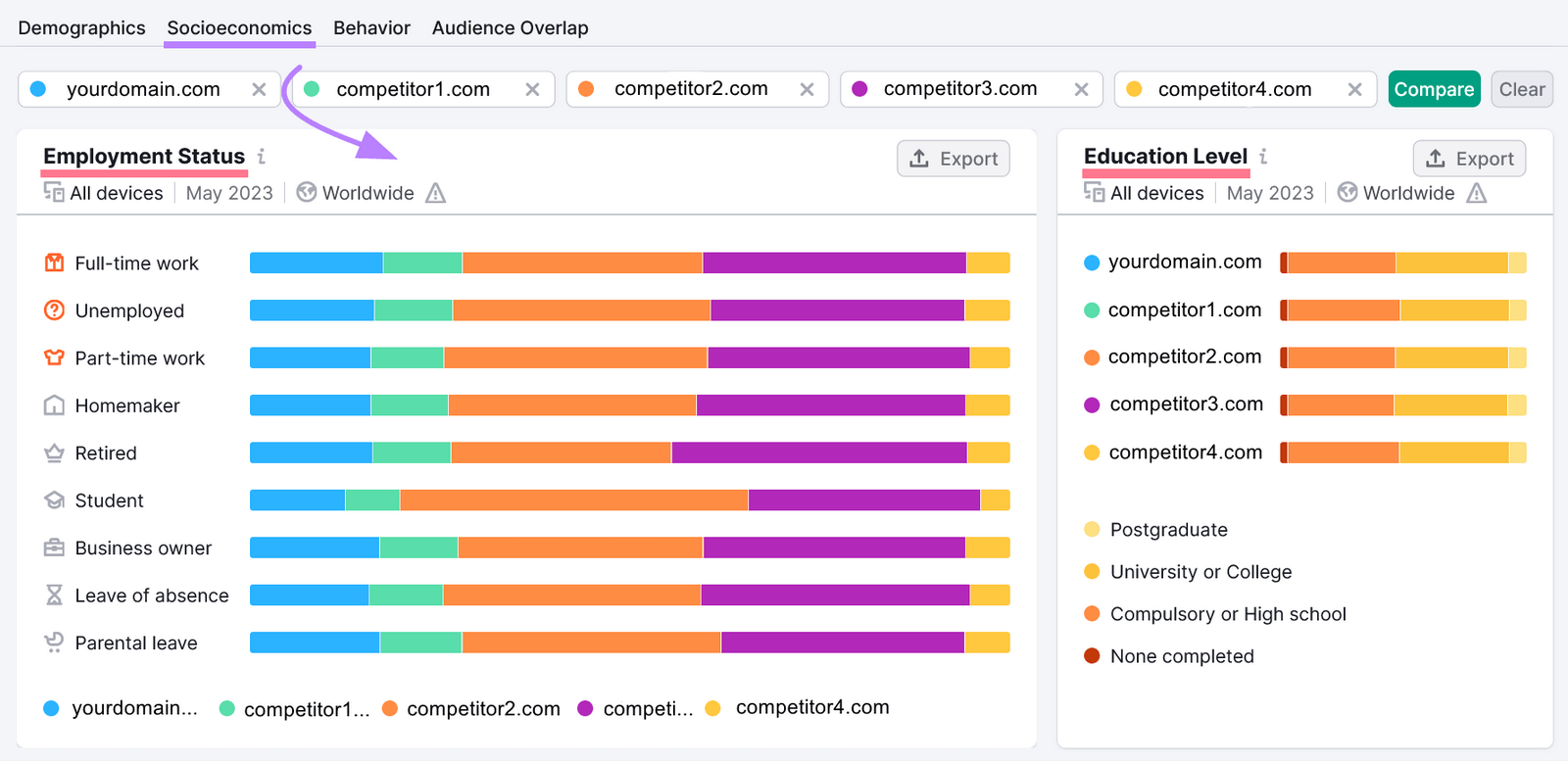This screenshot has height=762, width=1568.
Task: Click the Business owner briefcase icon
Action: (54, 548)
